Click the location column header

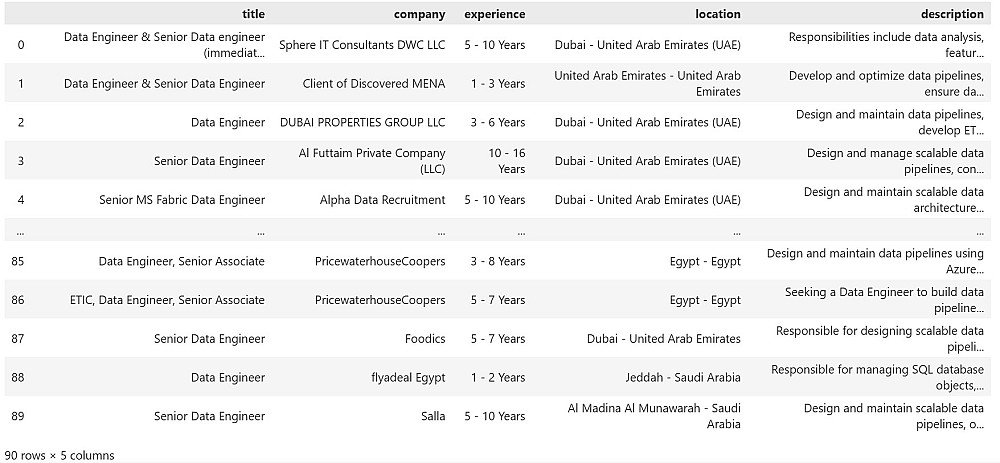point(718,14)
